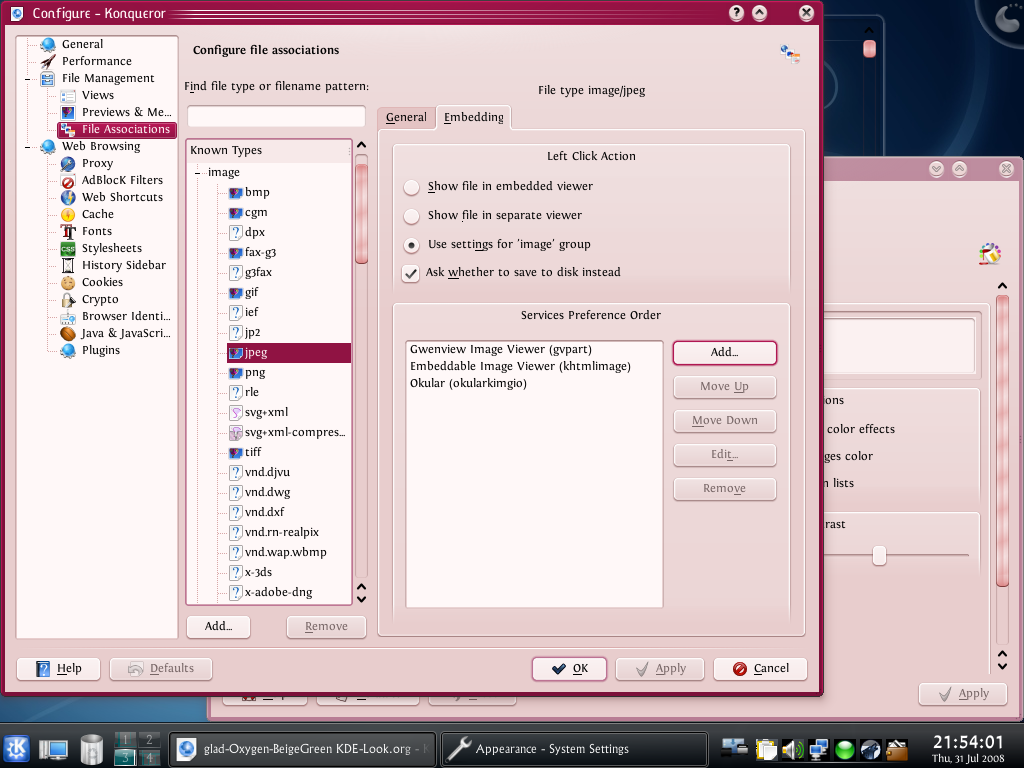Click the Move Down button

[724, 421]
